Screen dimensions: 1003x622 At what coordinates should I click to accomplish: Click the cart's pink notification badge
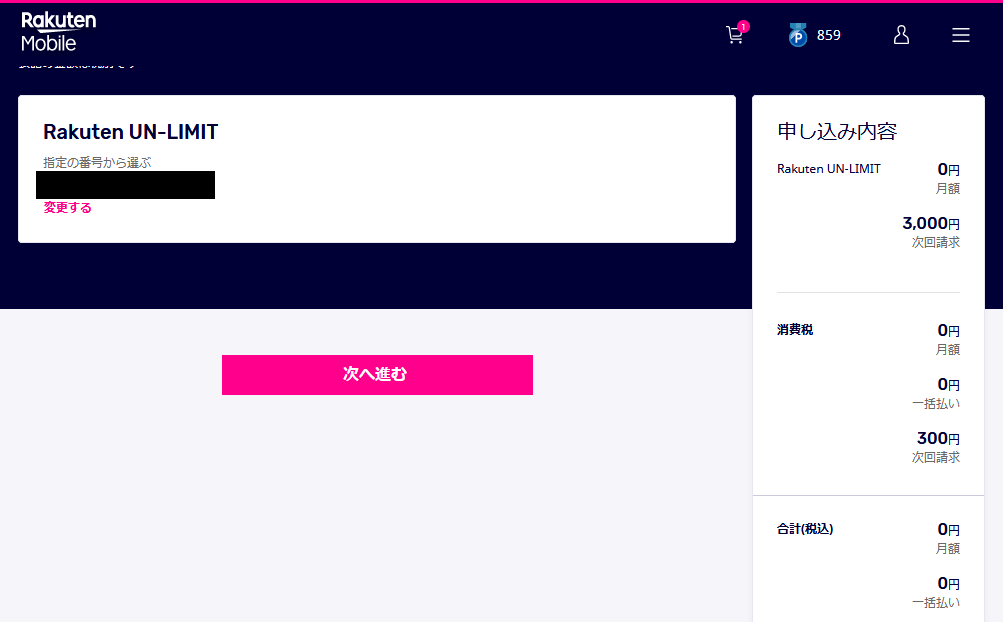click(x=743, y=27)
